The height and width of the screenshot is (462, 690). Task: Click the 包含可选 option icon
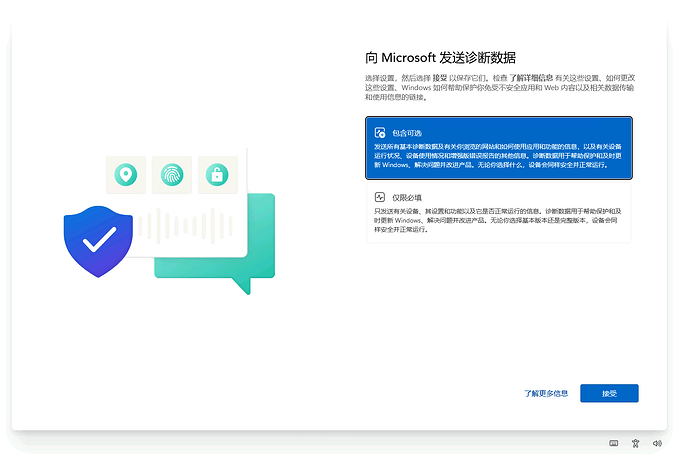(380, 132)
